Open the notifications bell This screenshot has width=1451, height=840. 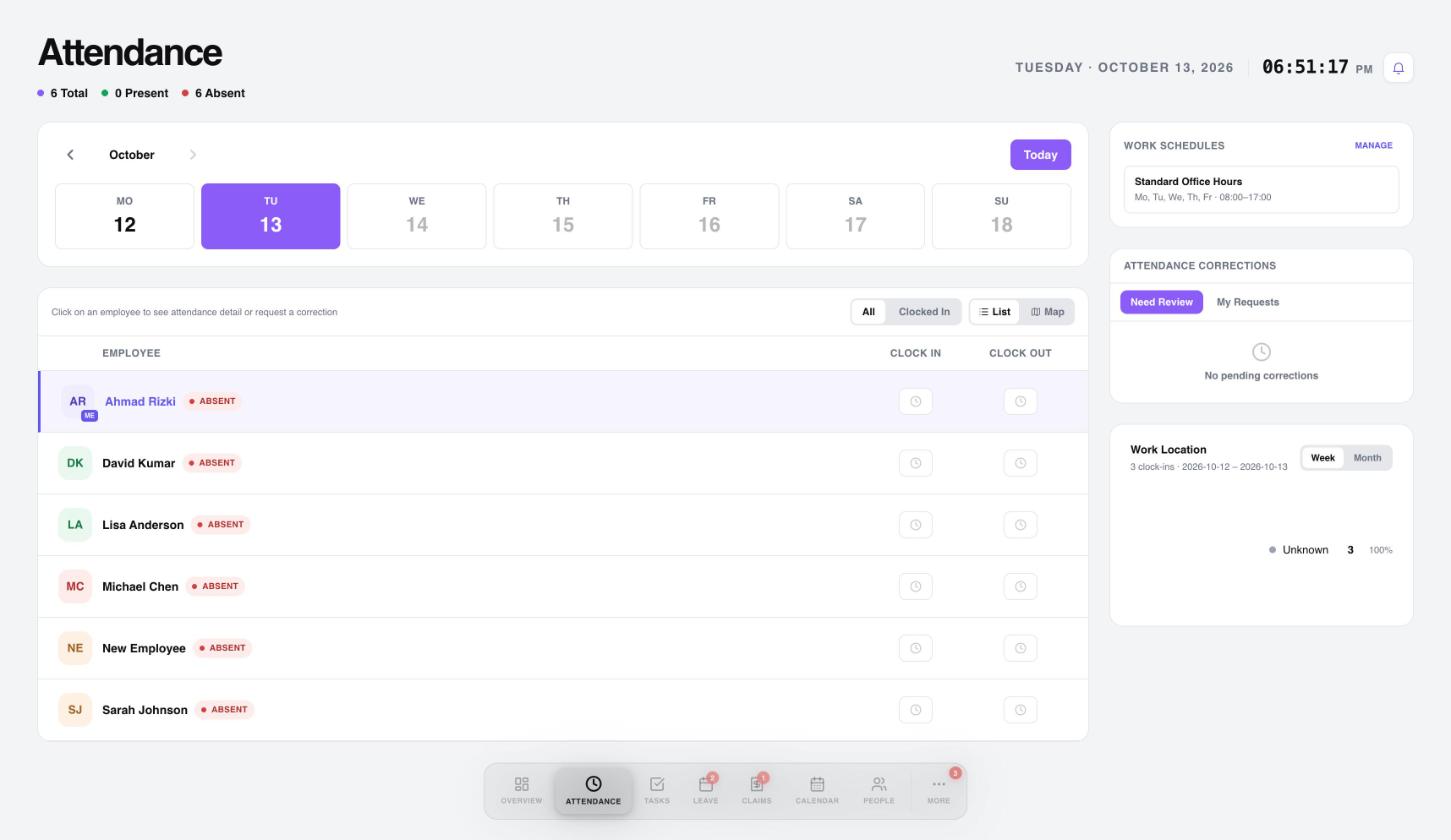tap(1398, 68)
